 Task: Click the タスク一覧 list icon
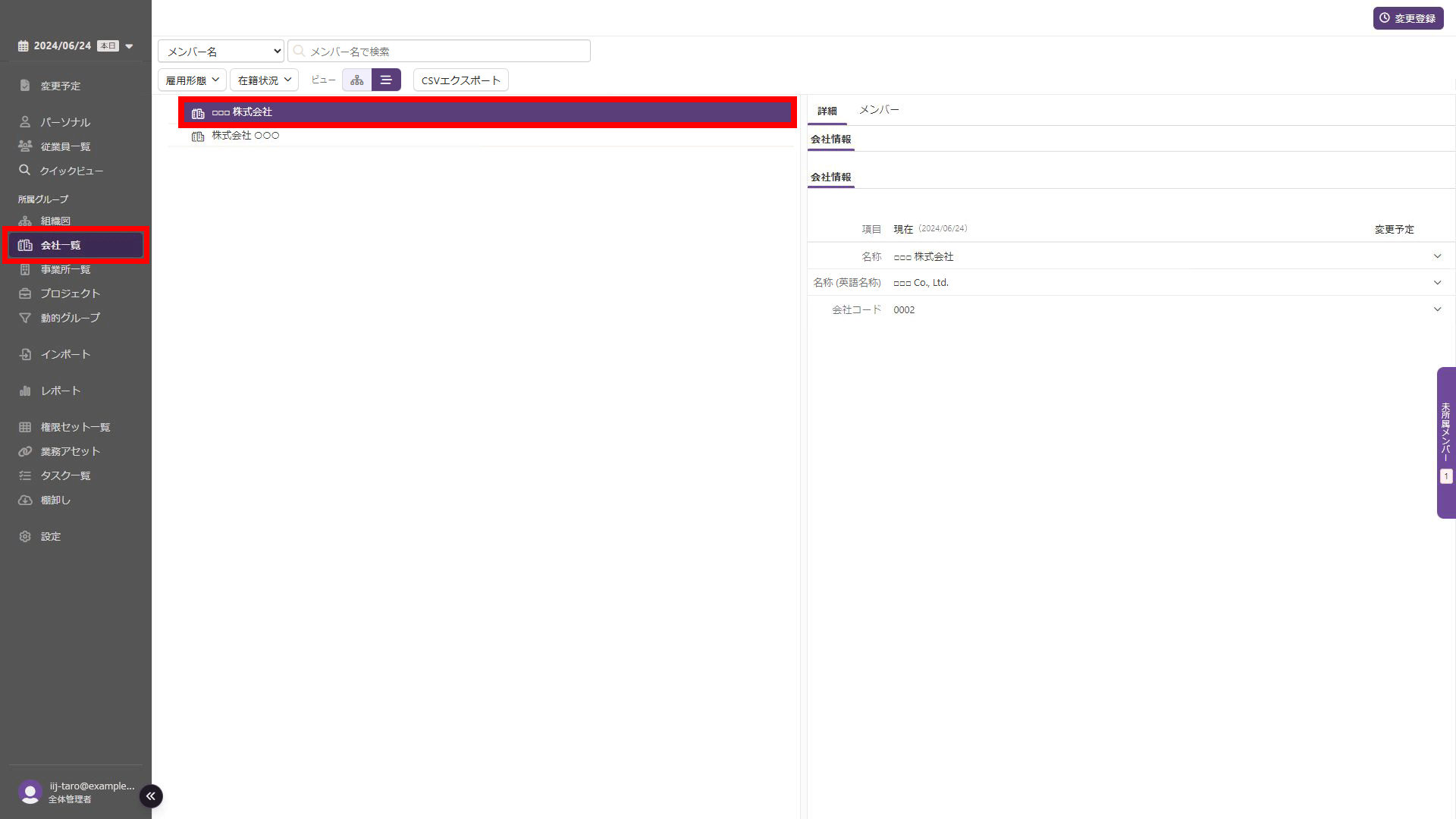(x=25, y=475)
